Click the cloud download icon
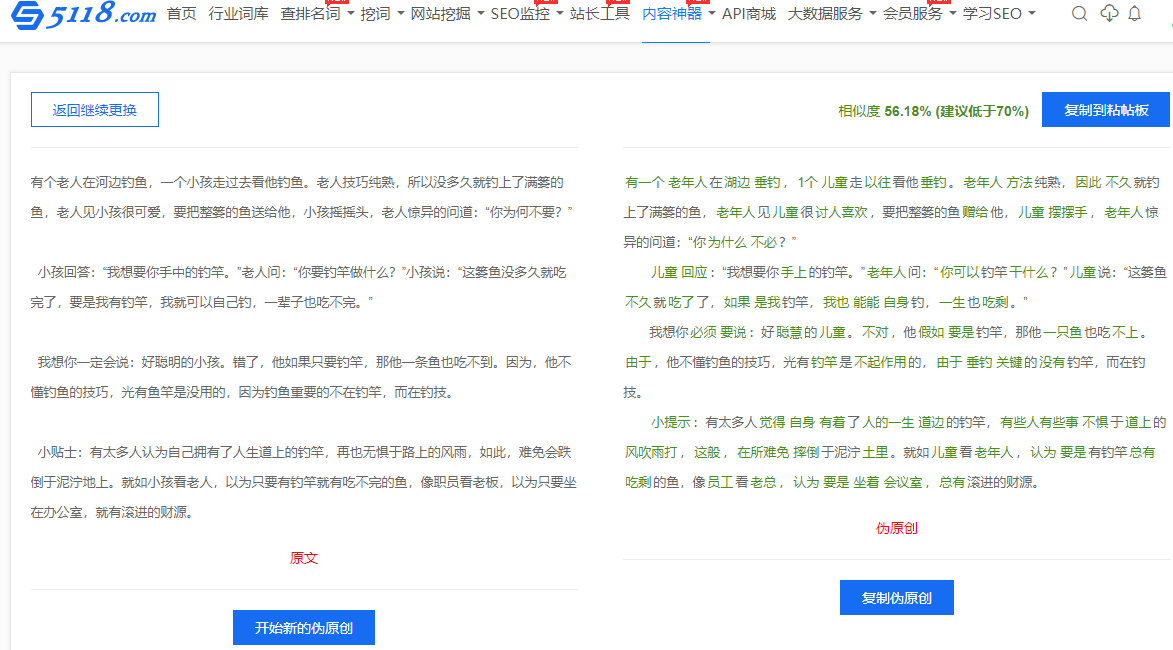Screen dimensions: 1173x650 pyautogui.click(x=1108, y=14)
